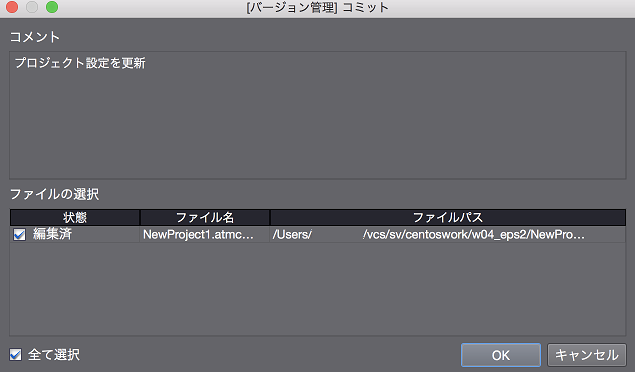635x372 pixels.
Task: Click the green zoom window button
Action: (52, 7)
